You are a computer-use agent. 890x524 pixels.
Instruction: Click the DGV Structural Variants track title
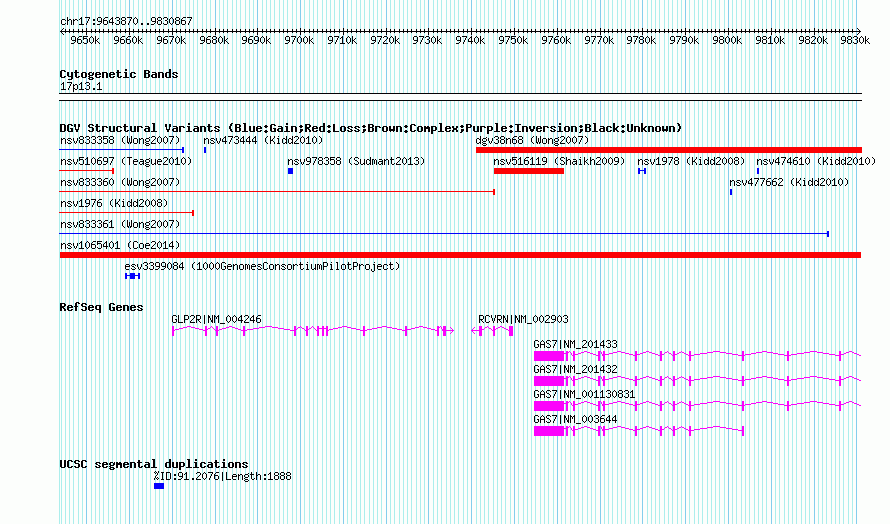371,128
